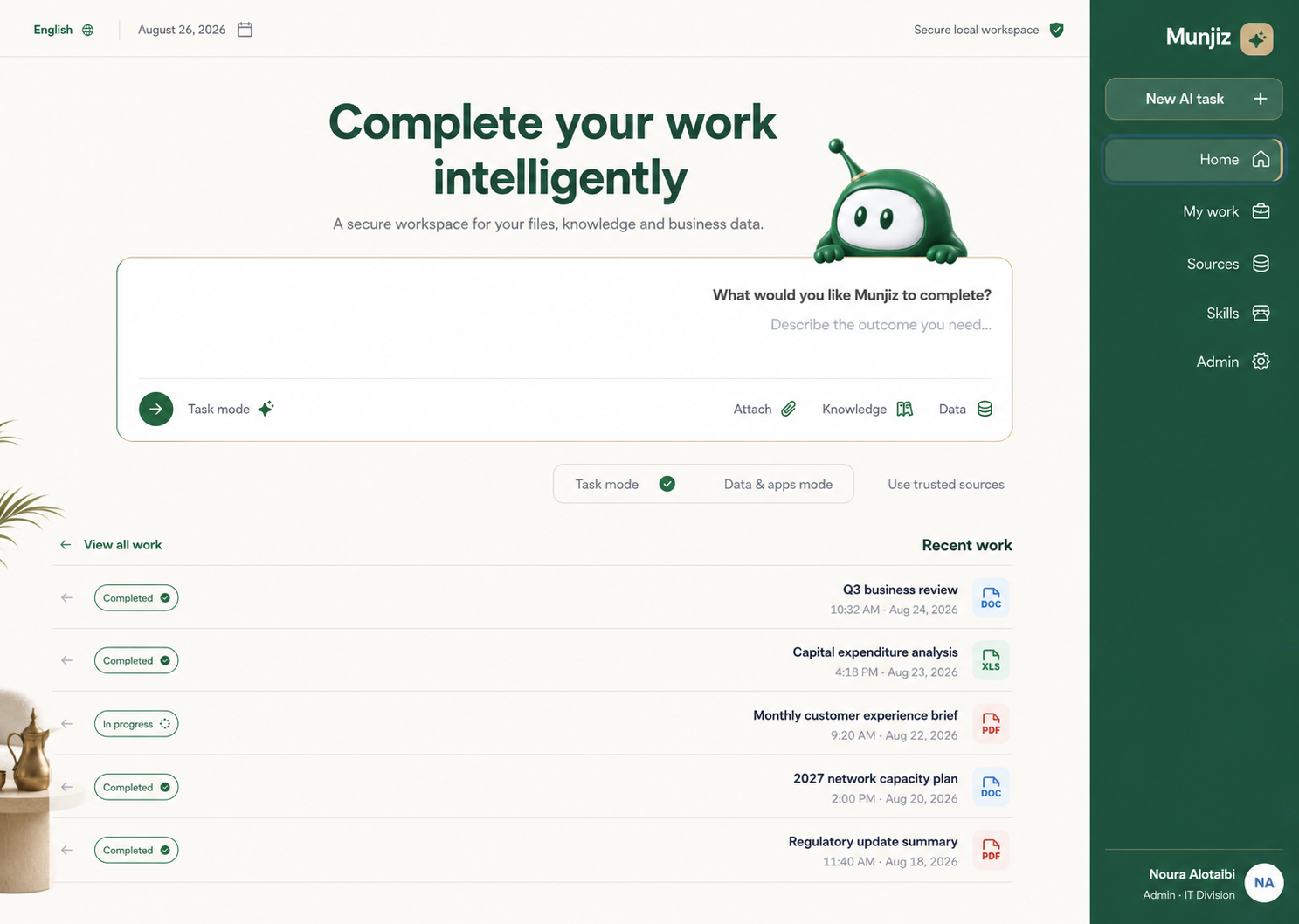Click the arrow on the Regulatory update summary row
1299x924 pixels.
tap(66, 850)
